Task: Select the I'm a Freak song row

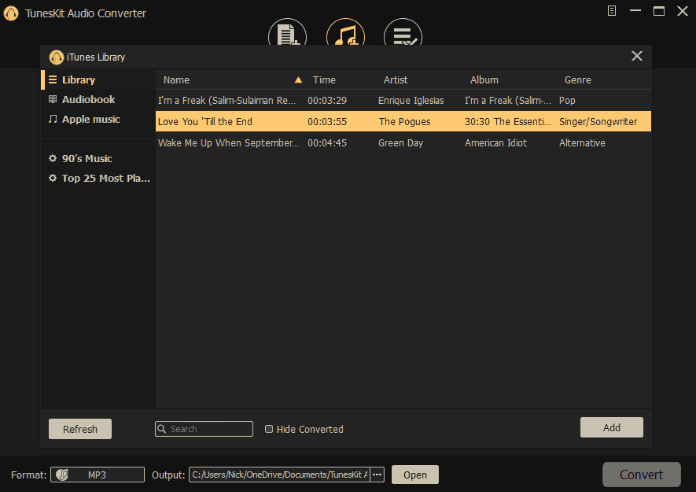Action: coord(403,100)
